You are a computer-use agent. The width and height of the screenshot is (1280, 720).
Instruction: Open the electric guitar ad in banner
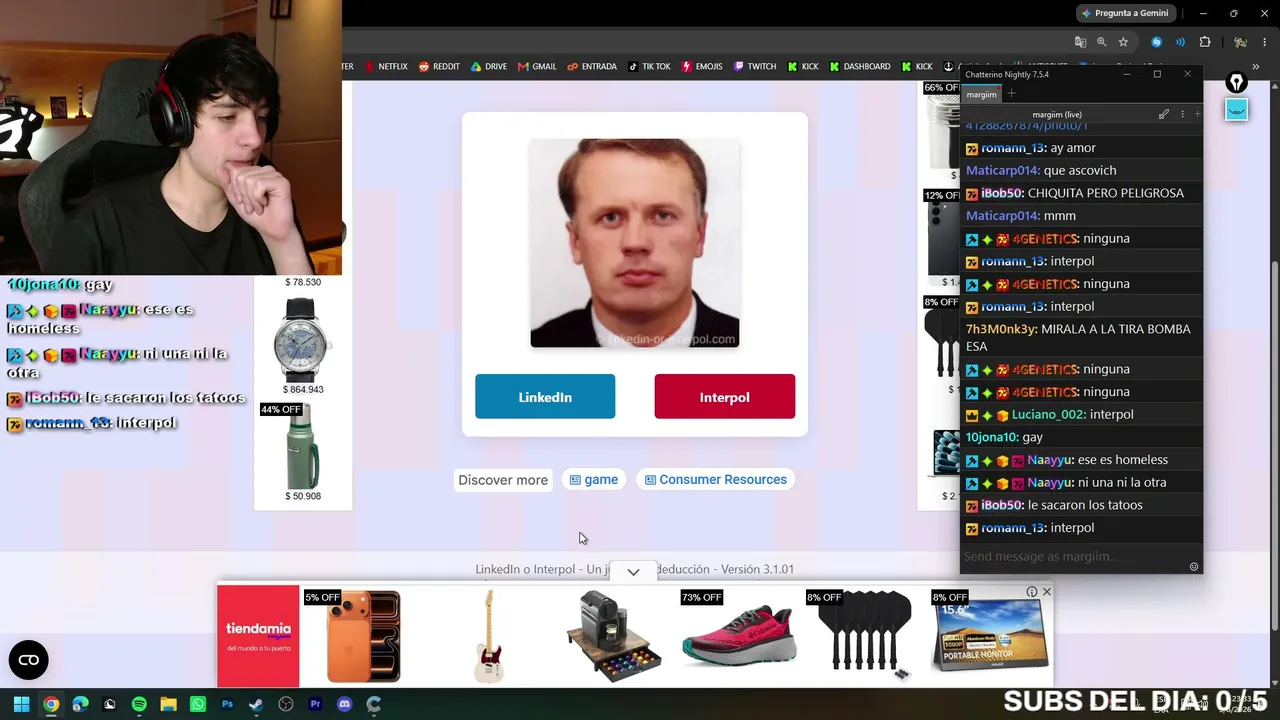tap(489, 637)
